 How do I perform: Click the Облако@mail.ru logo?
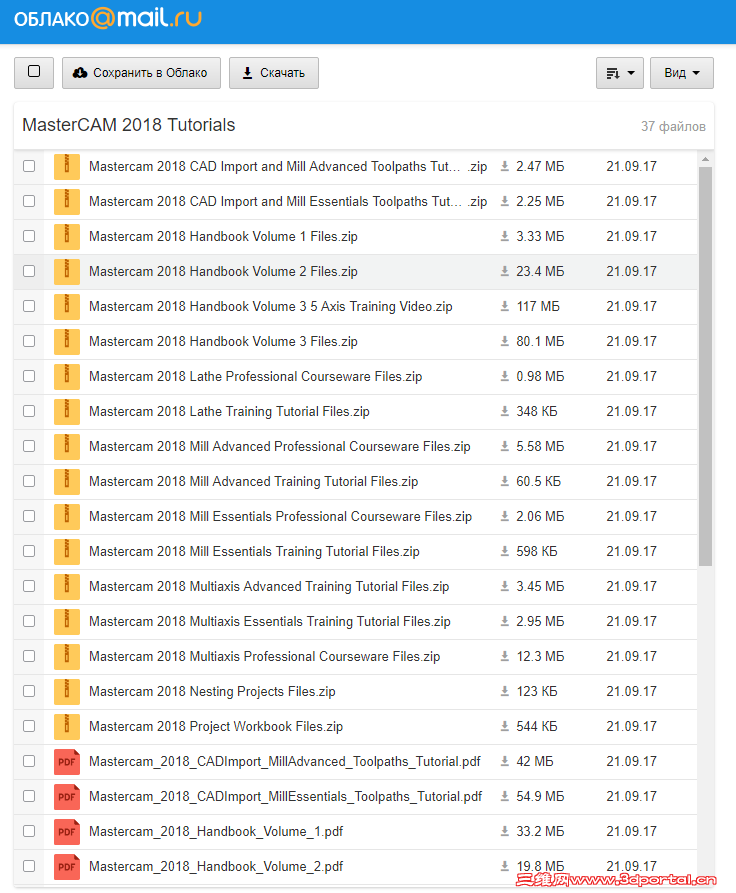click(x=108, y=19)
